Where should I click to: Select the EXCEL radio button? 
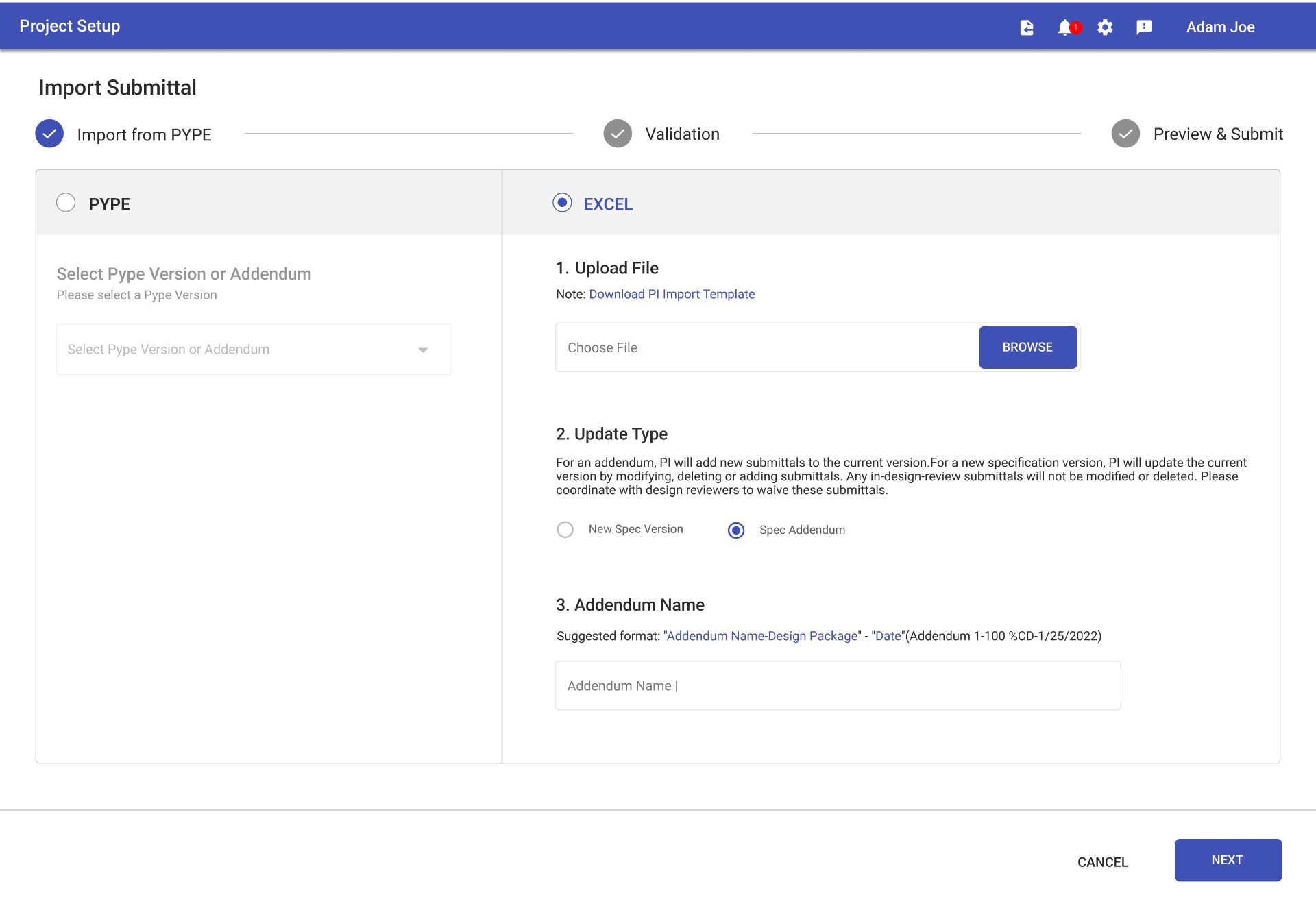coord(562,202)
